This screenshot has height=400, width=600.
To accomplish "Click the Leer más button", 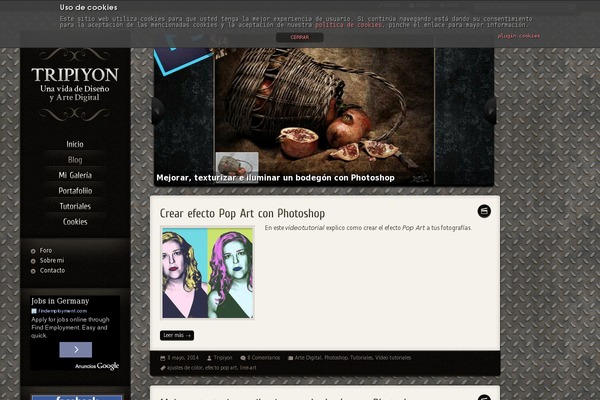I will click(177, 335).
